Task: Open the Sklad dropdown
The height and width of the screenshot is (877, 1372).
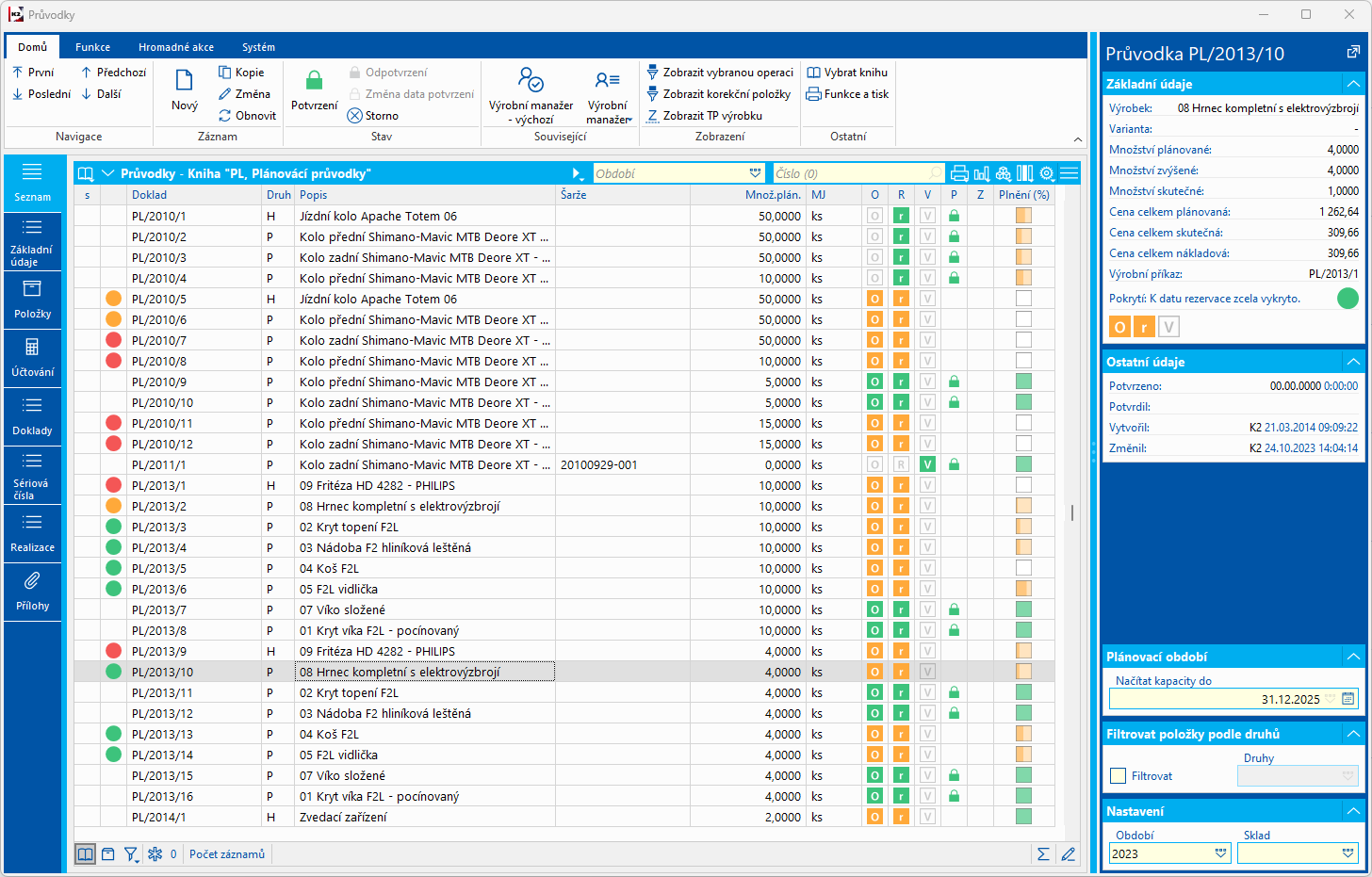Action: point(1347,853)
